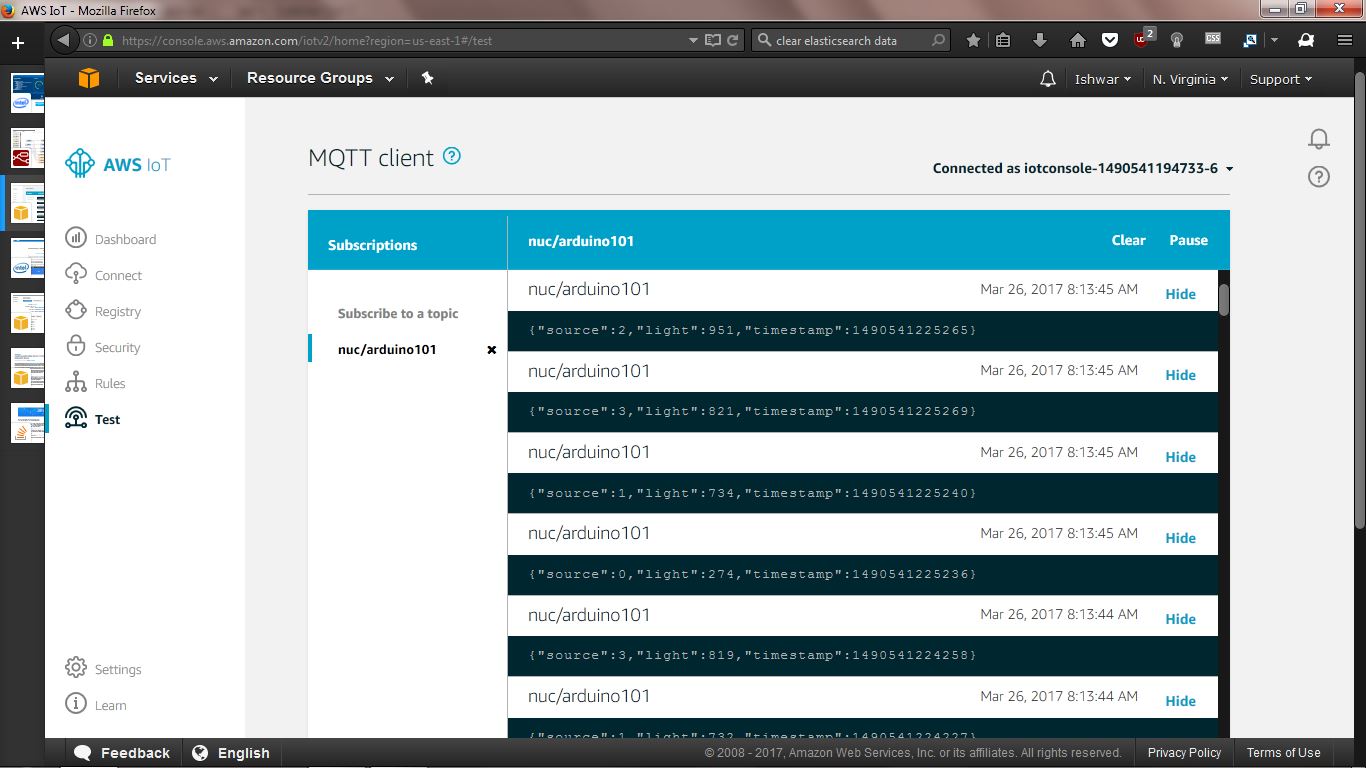The image size is (1366, 768).
Task: Hide the message with light 819
Action: click(x=1181, y=619)
